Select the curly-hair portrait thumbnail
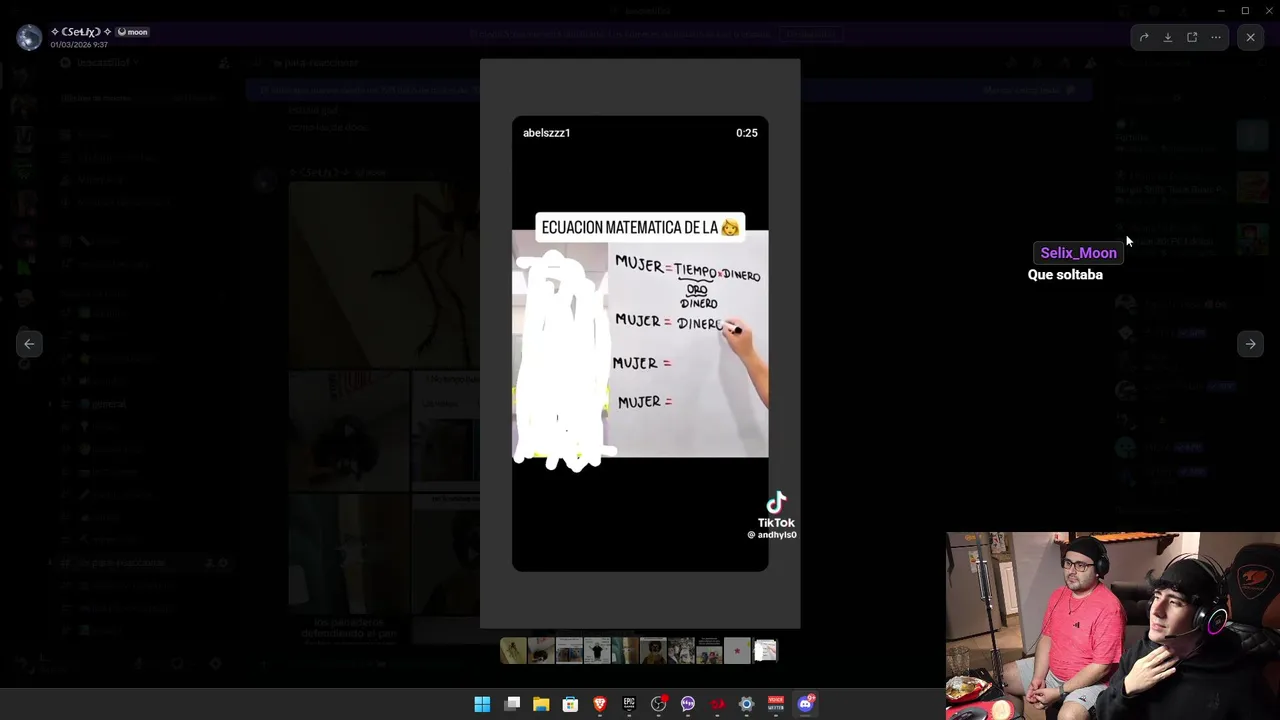Screen dimensions: 1280x720 tap(653, 652)
